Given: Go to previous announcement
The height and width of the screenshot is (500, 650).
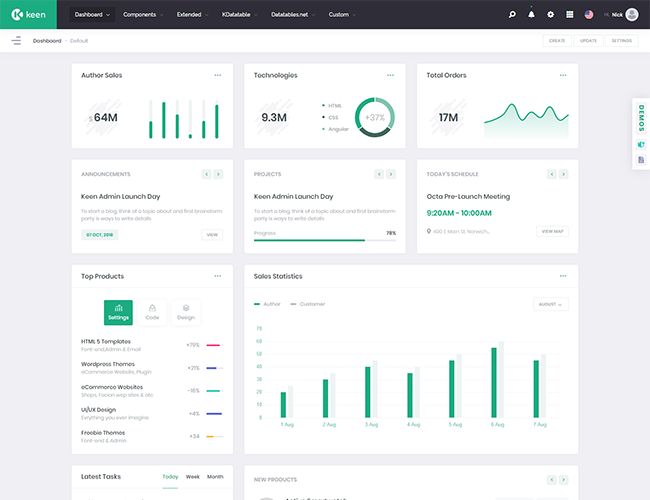Looking at the screenshot, I should [206, 174].
